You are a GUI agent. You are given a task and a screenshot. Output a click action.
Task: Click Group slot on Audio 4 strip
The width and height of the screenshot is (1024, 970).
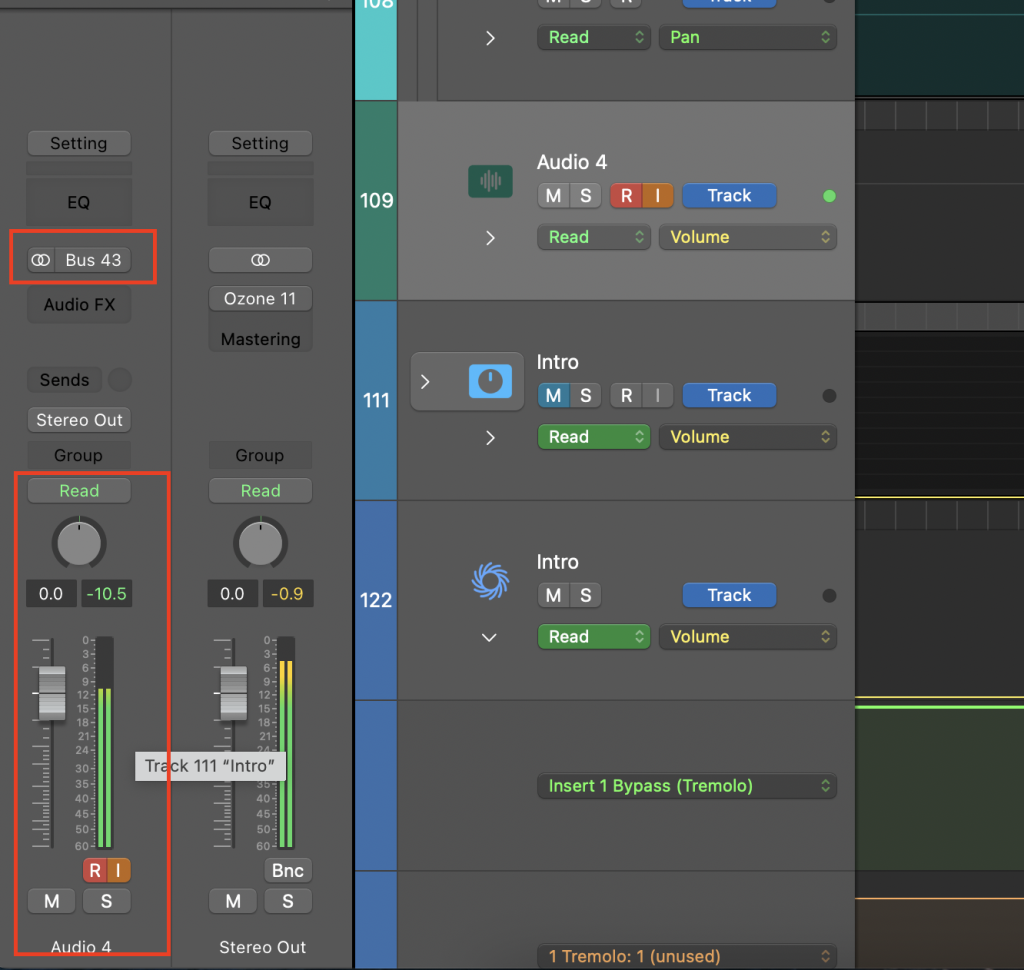click(79, 455)
